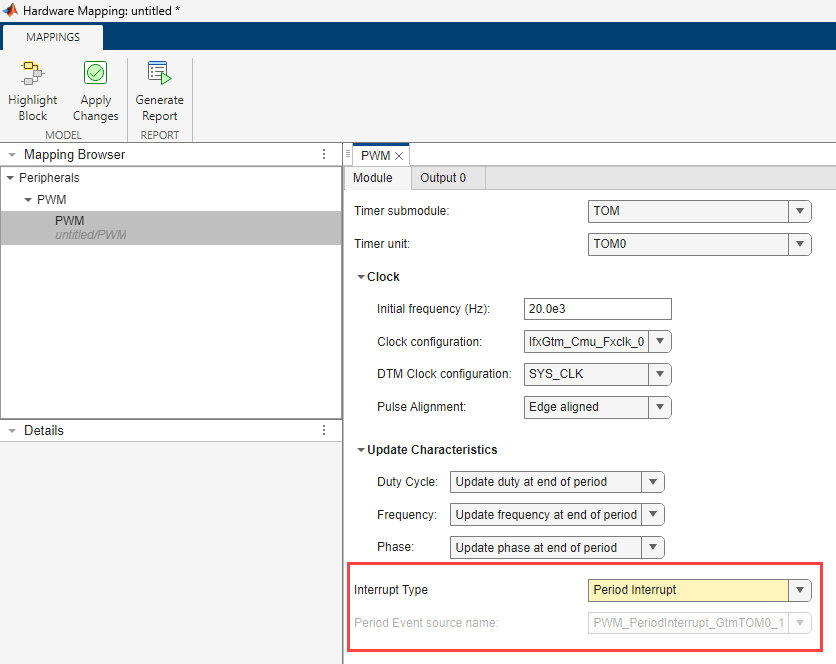This screenshot has width=836, height=664.
Task: Select the MAPPINGS ribbon tab
Action: pyautogui.click(x=52, y=37)
